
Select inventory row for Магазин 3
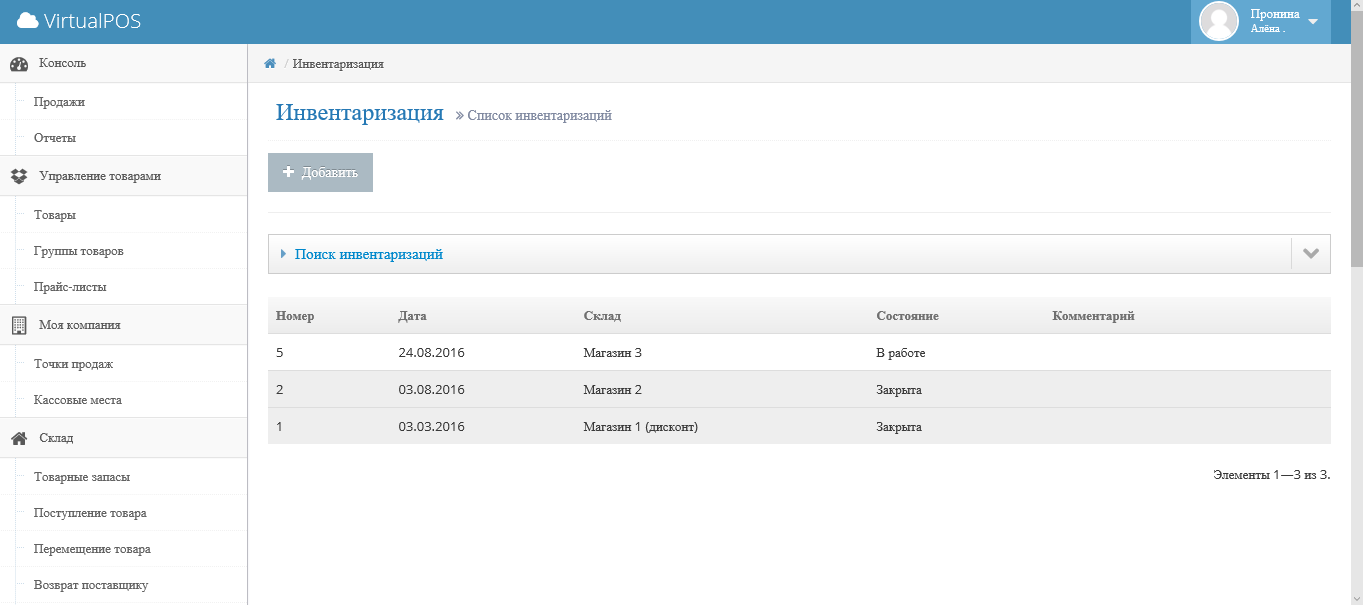(x=612, y=353)
